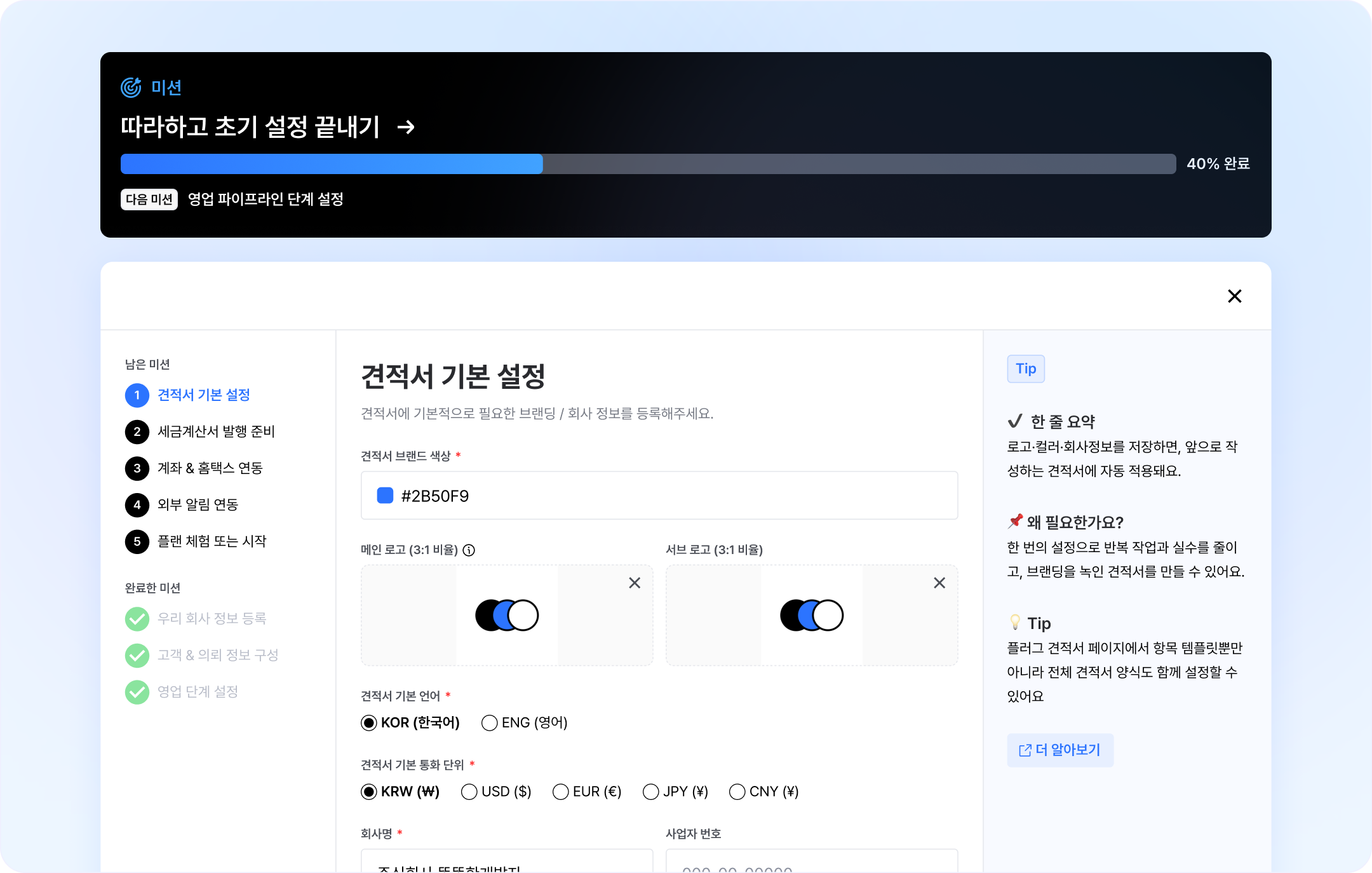The height and width of the screenshot is (873, 1372).
Task: Remove the sub logo image
Action: [939, 583]
